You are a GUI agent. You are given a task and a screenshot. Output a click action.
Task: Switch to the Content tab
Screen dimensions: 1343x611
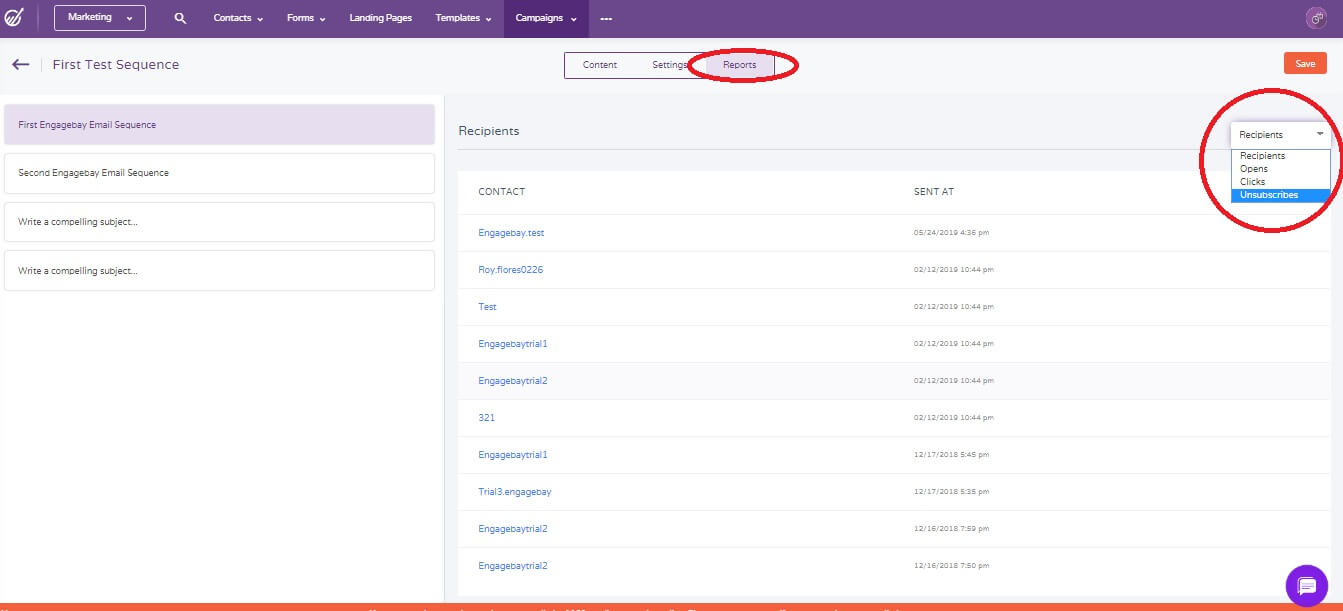599,64
